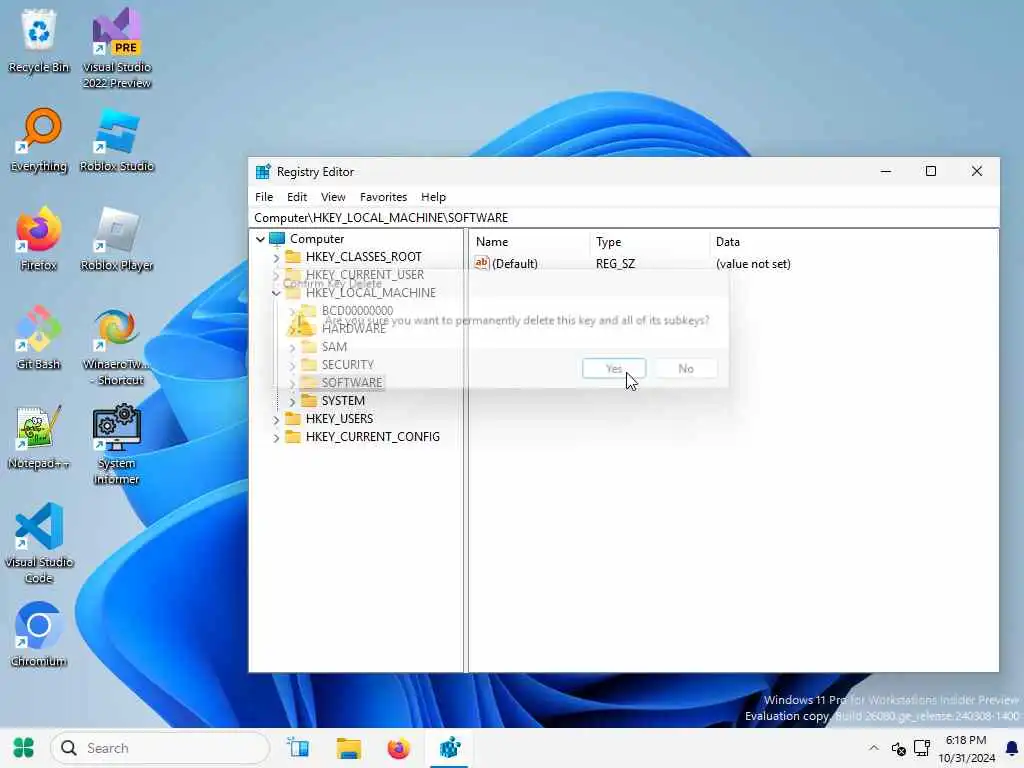The image size is (1024, 768).
Task: Expand the SAM key chevron
Action: (292, 347)
